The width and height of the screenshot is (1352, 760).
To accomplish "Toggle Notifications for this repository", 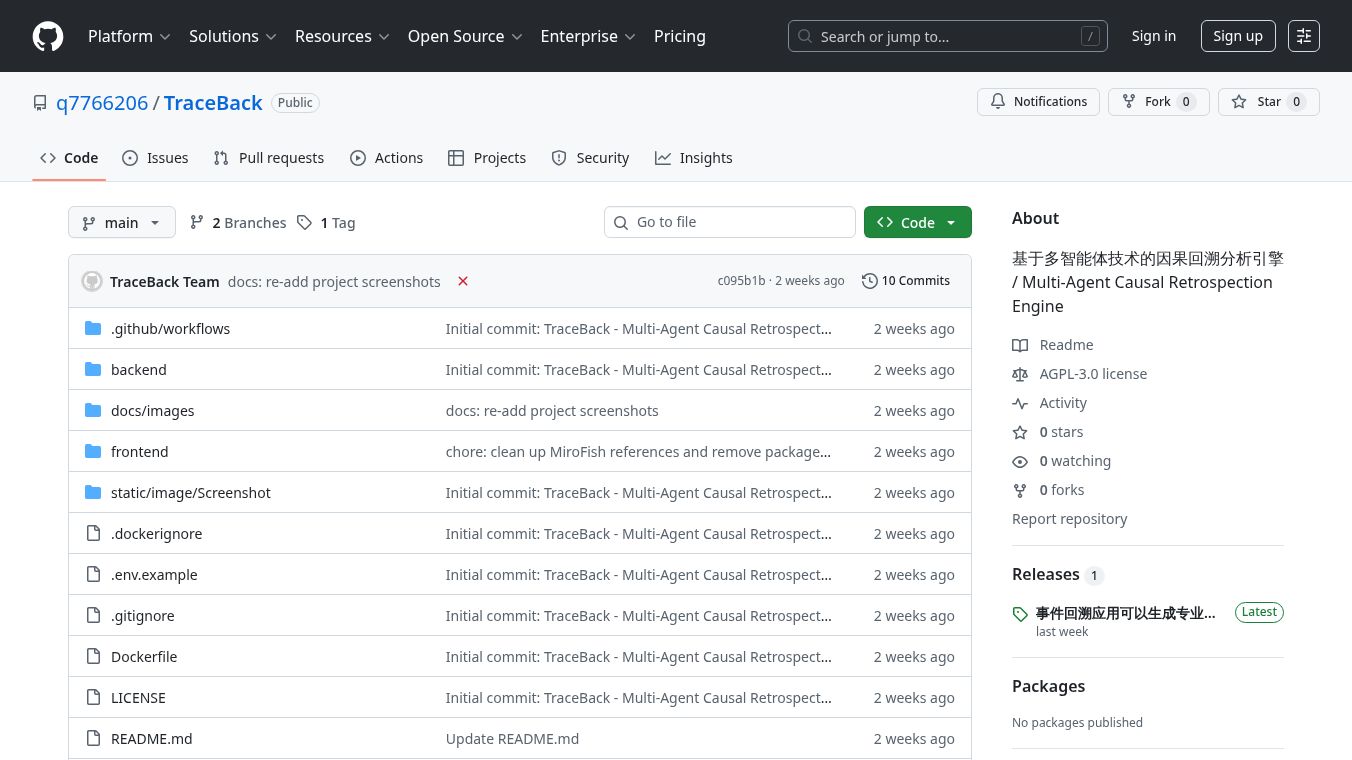I will coord(1038,102).
